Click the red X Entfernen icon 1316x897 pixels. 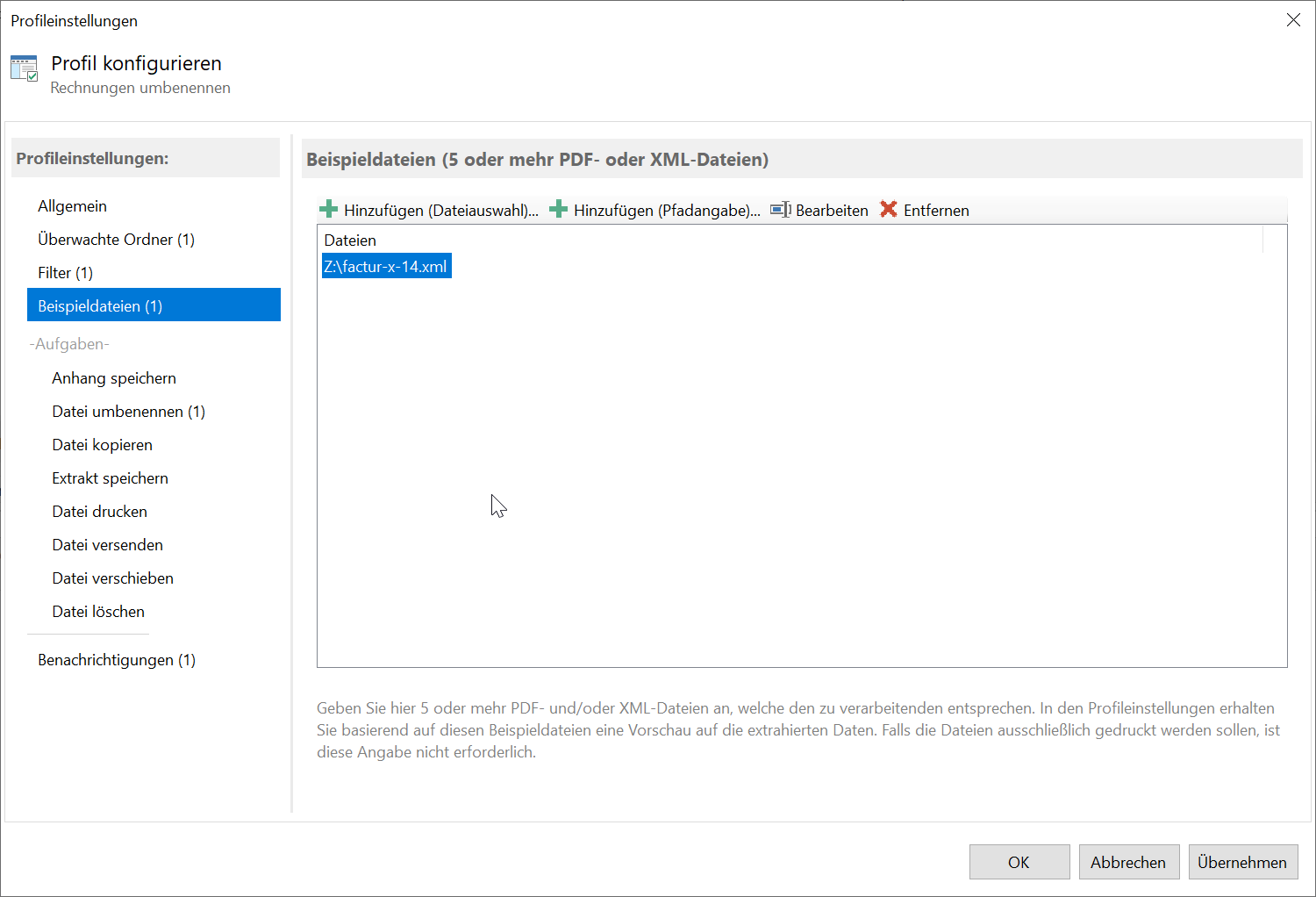889,210
